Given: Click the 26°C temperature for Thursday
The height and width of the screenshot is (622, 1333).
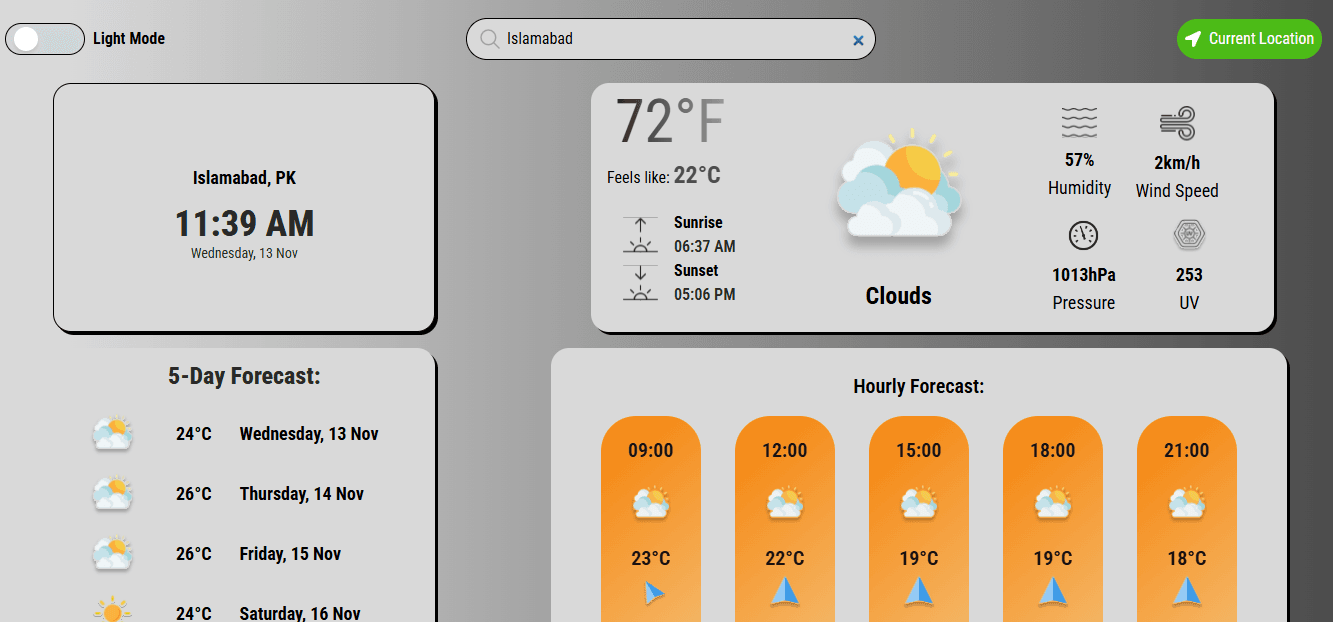Looking at the screenshot, I should tap(194, 494).
